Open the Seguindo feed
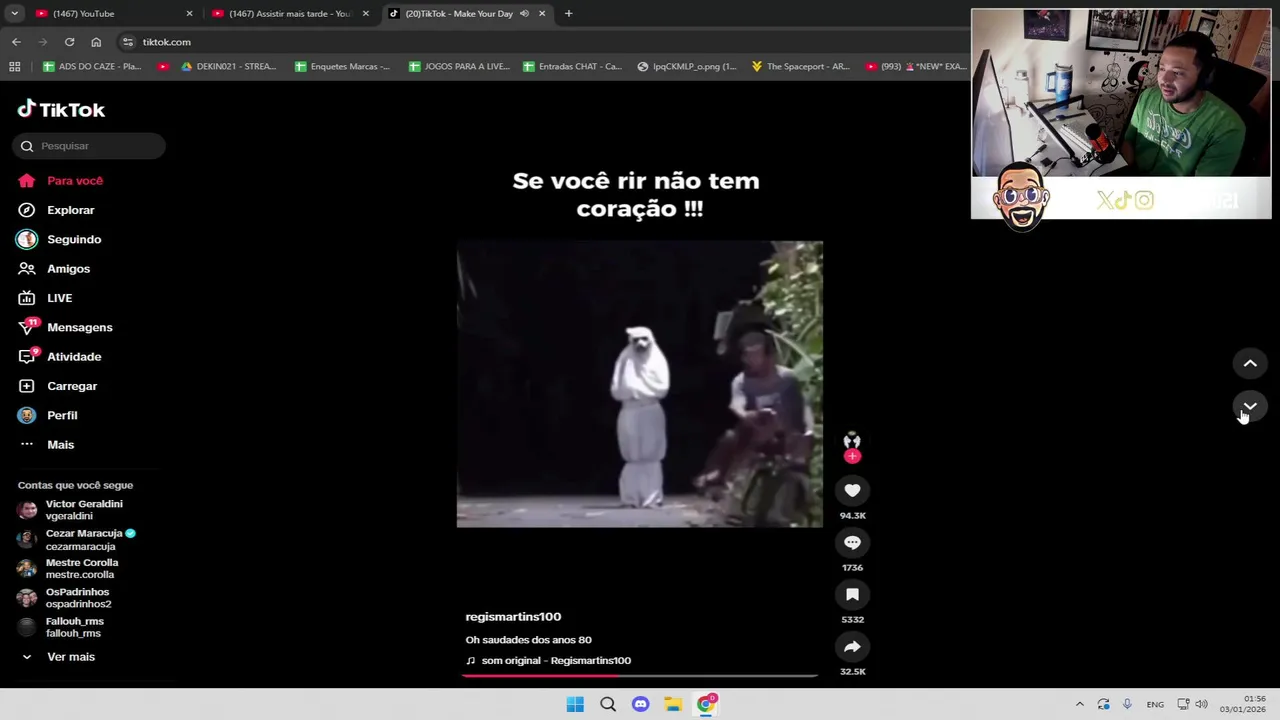 click(60, 239)
